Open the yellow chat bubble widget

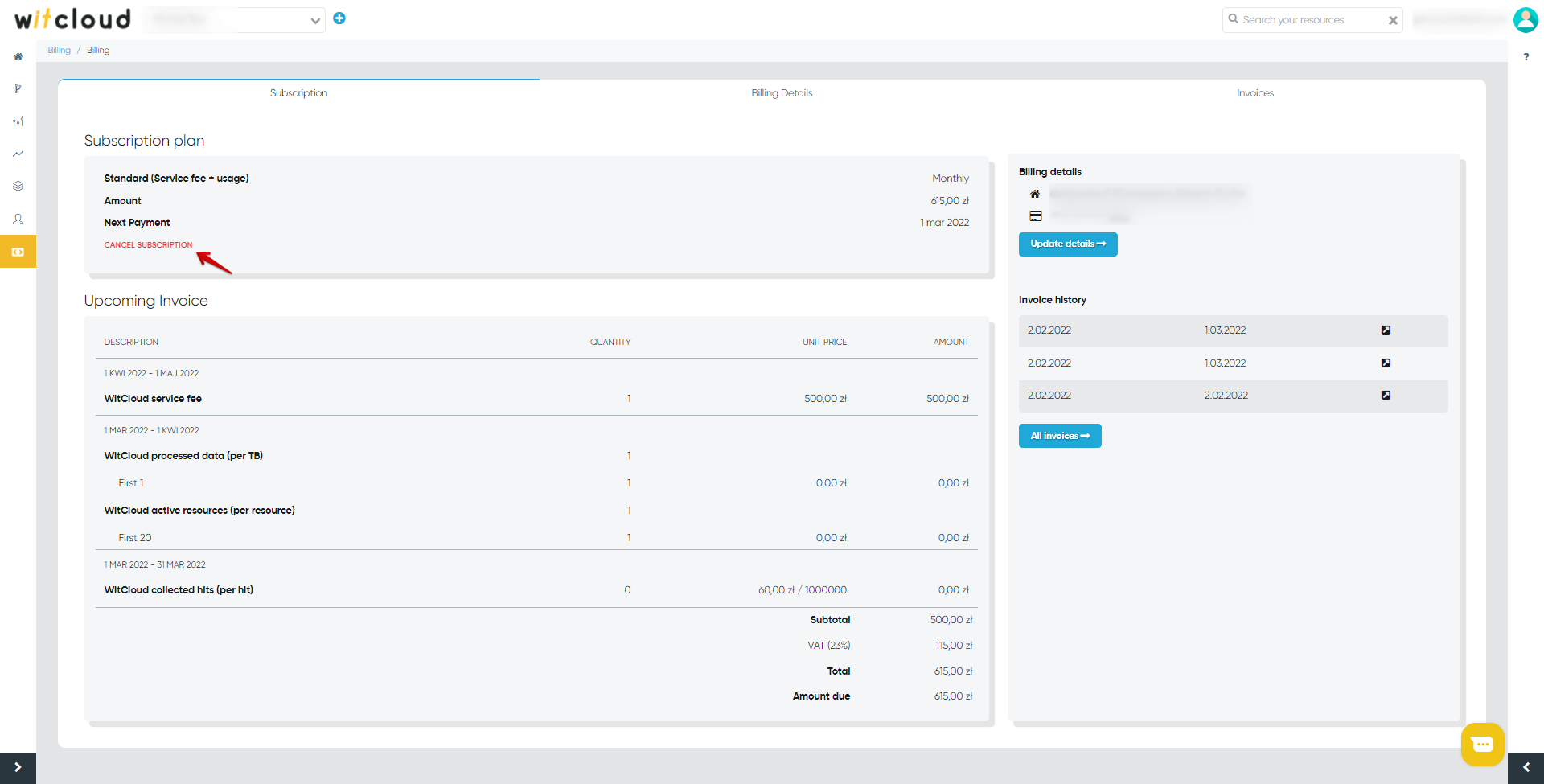coord(1482,744)
